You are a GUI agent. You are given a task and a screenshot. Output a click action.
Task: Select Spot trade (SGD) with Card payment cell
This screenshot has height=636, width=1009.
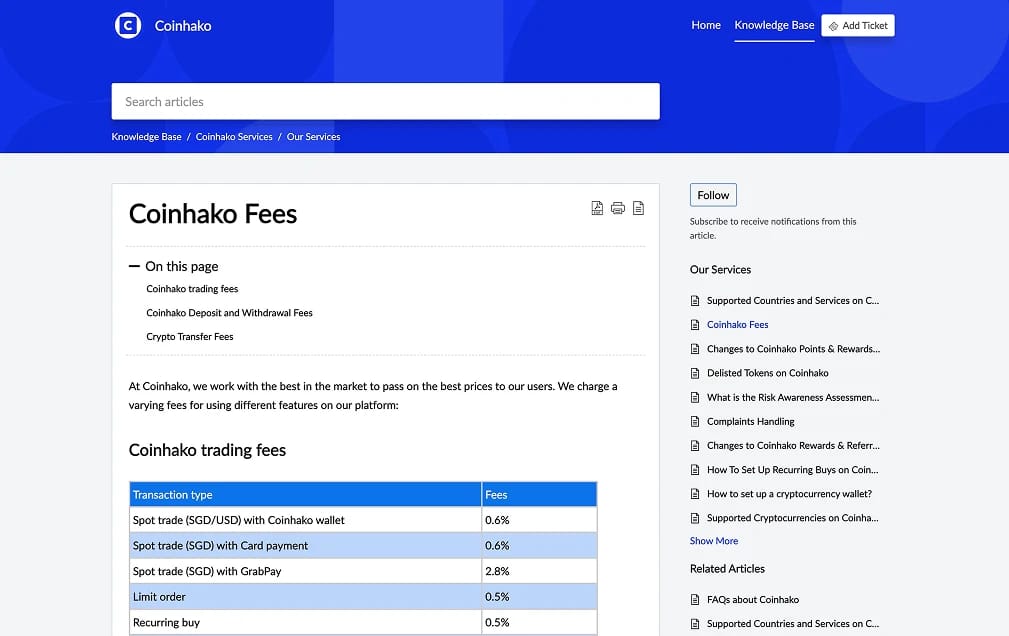pos(305,546)
